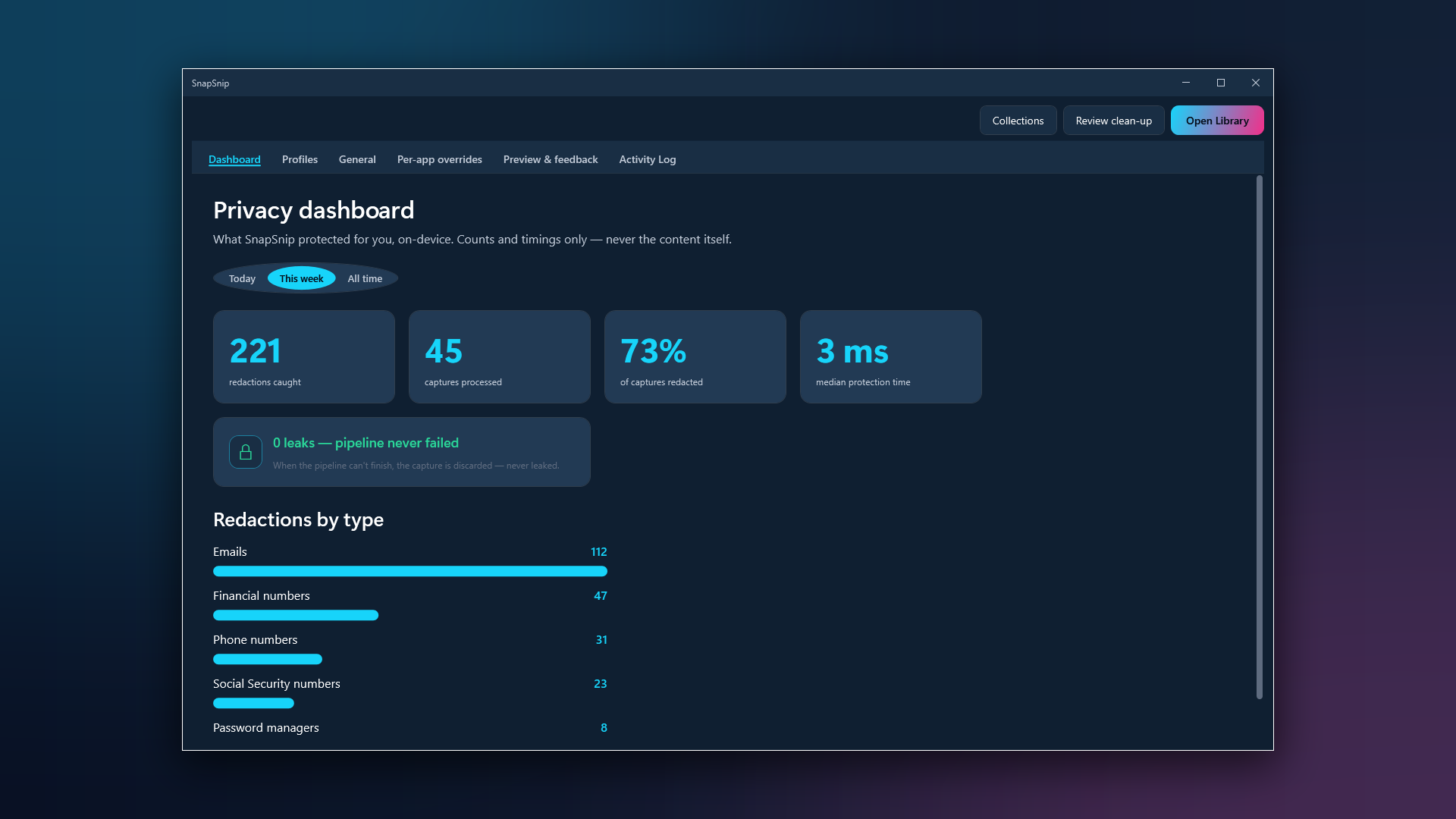The height and width of the screenshot is (819, 1456).
Task: Click the lock icon in leaks card
Action: click(246, 452)
